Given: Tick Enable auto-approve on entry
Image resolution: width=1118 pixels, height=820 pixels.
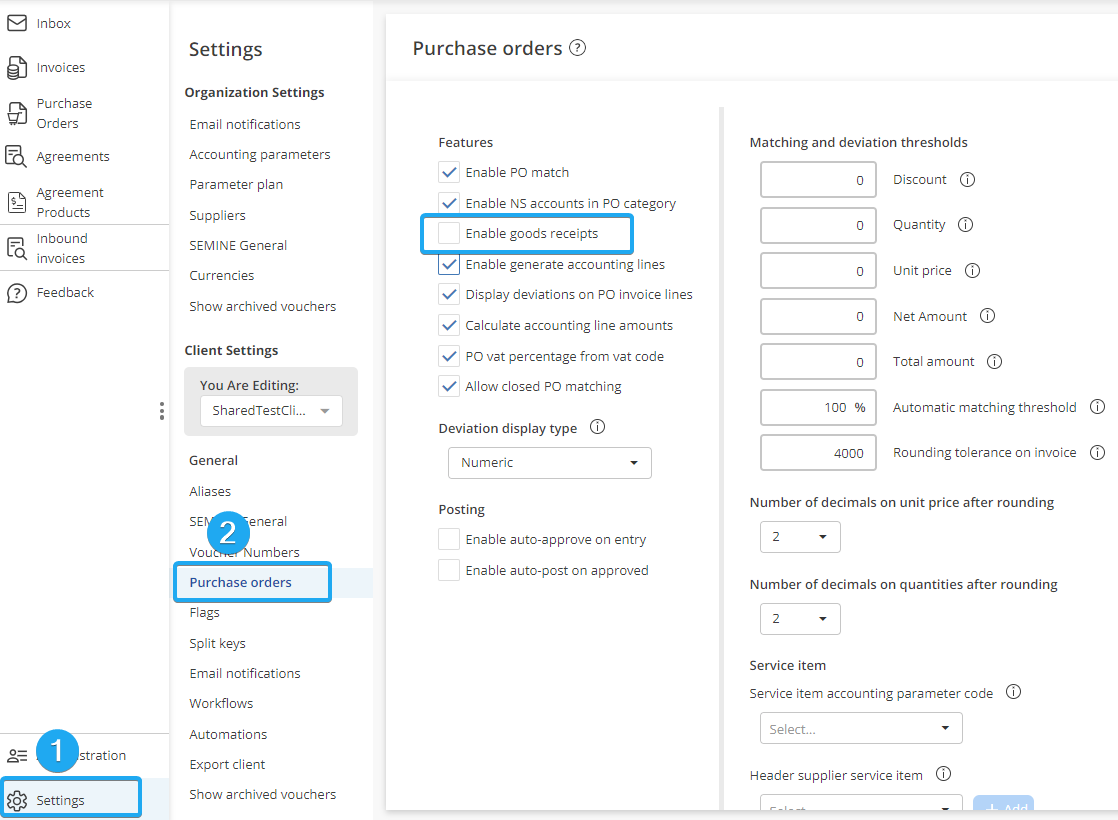Looking at the screenshot, I should [x=449, y=540].
